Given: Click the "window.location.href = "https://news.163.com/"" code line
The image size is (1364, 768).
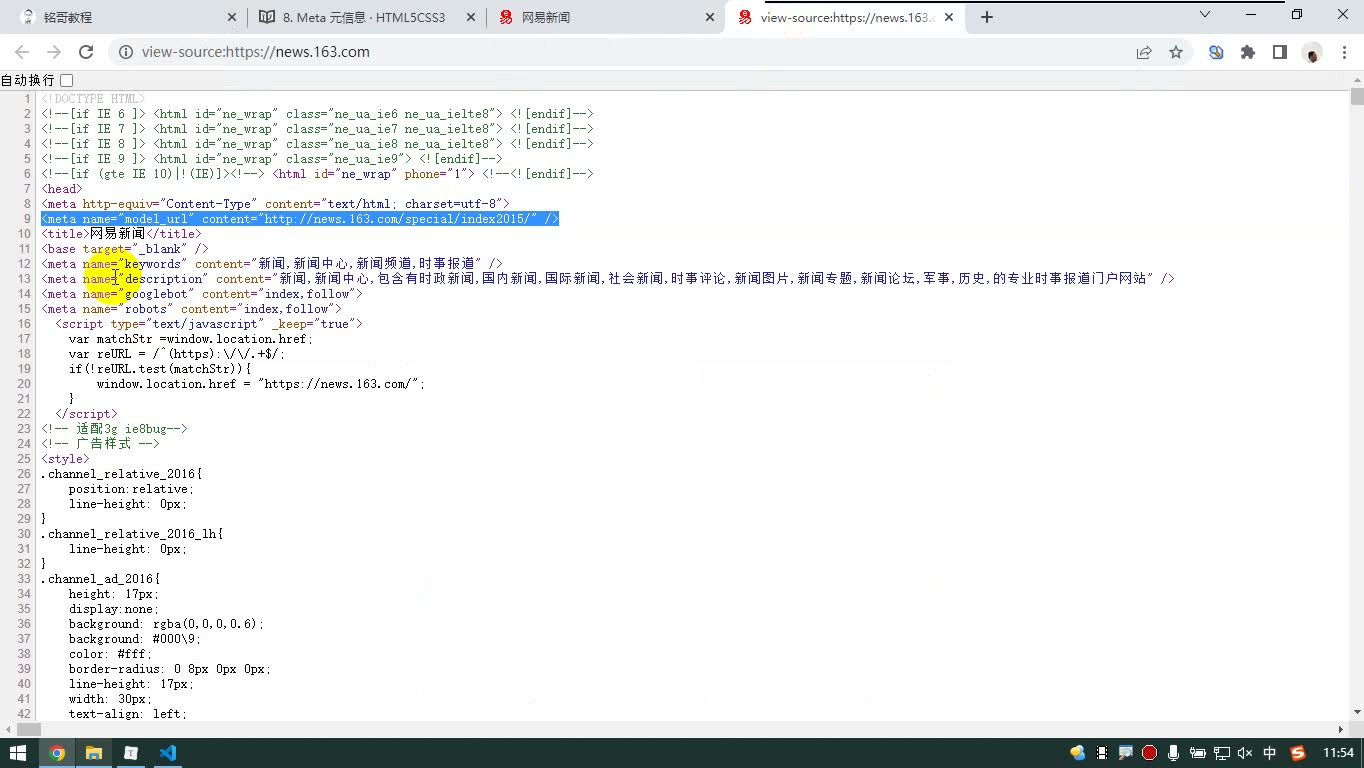Looking at the screenshot, I should 261,384.
